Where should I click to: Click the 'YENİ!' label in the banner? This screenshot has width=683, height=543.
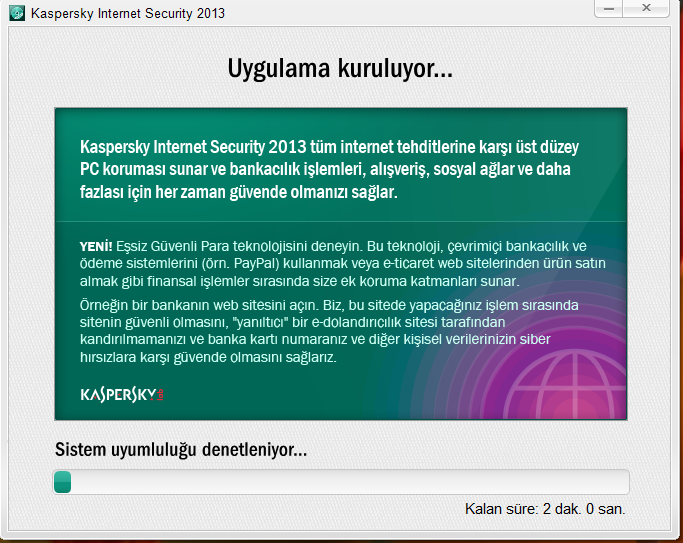tap(96, 246)
